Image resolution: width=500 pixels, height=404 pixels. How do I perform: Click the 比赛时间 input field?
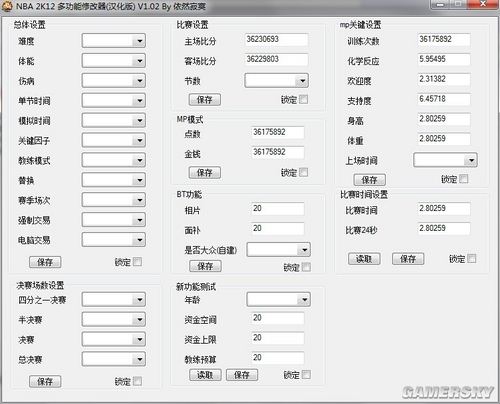444,209
